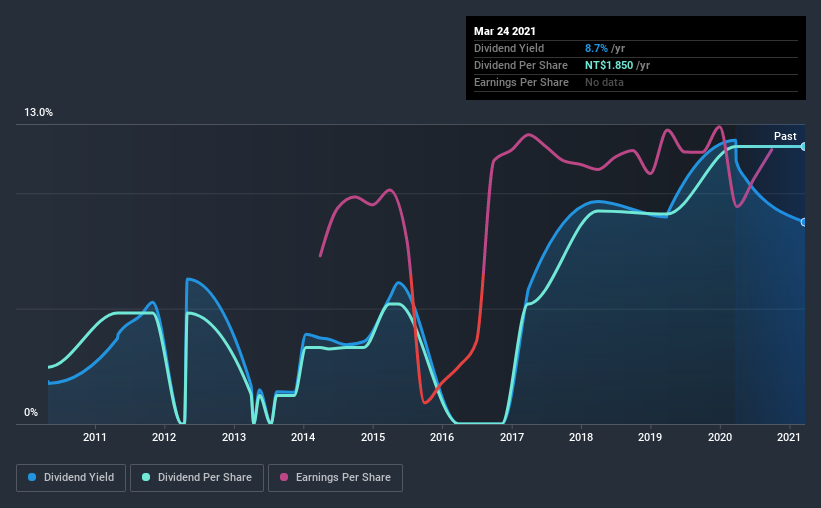821x508 pixels.
Task: Click the Past label on chart
Action: tap(785, 136)
